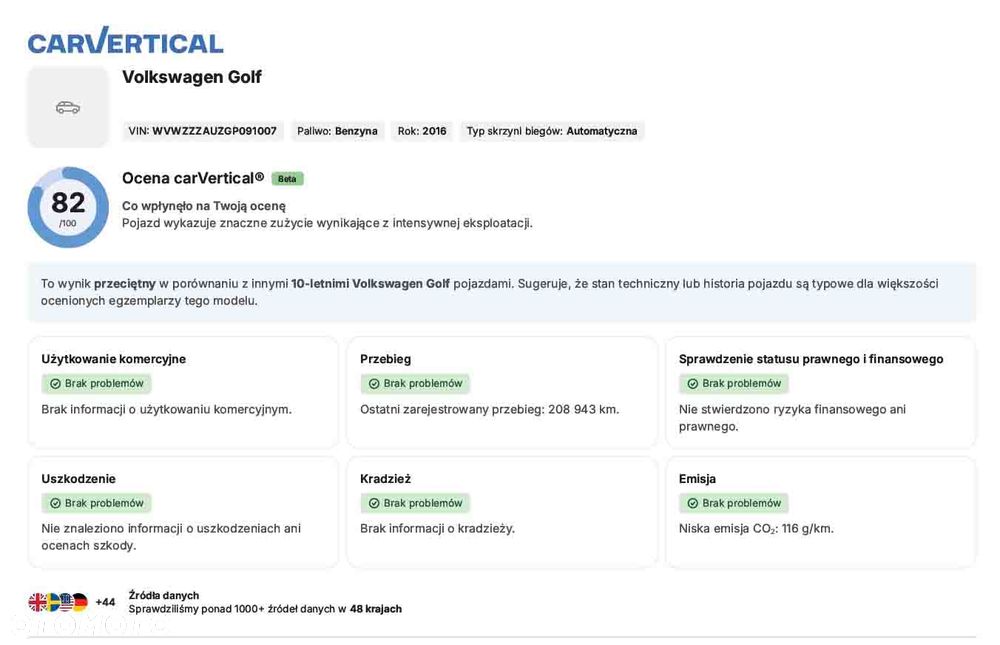Click the checkmark icon under Sprawdzenie statusu prawnego
The image size is (1000, 645).
click(693, 383)
